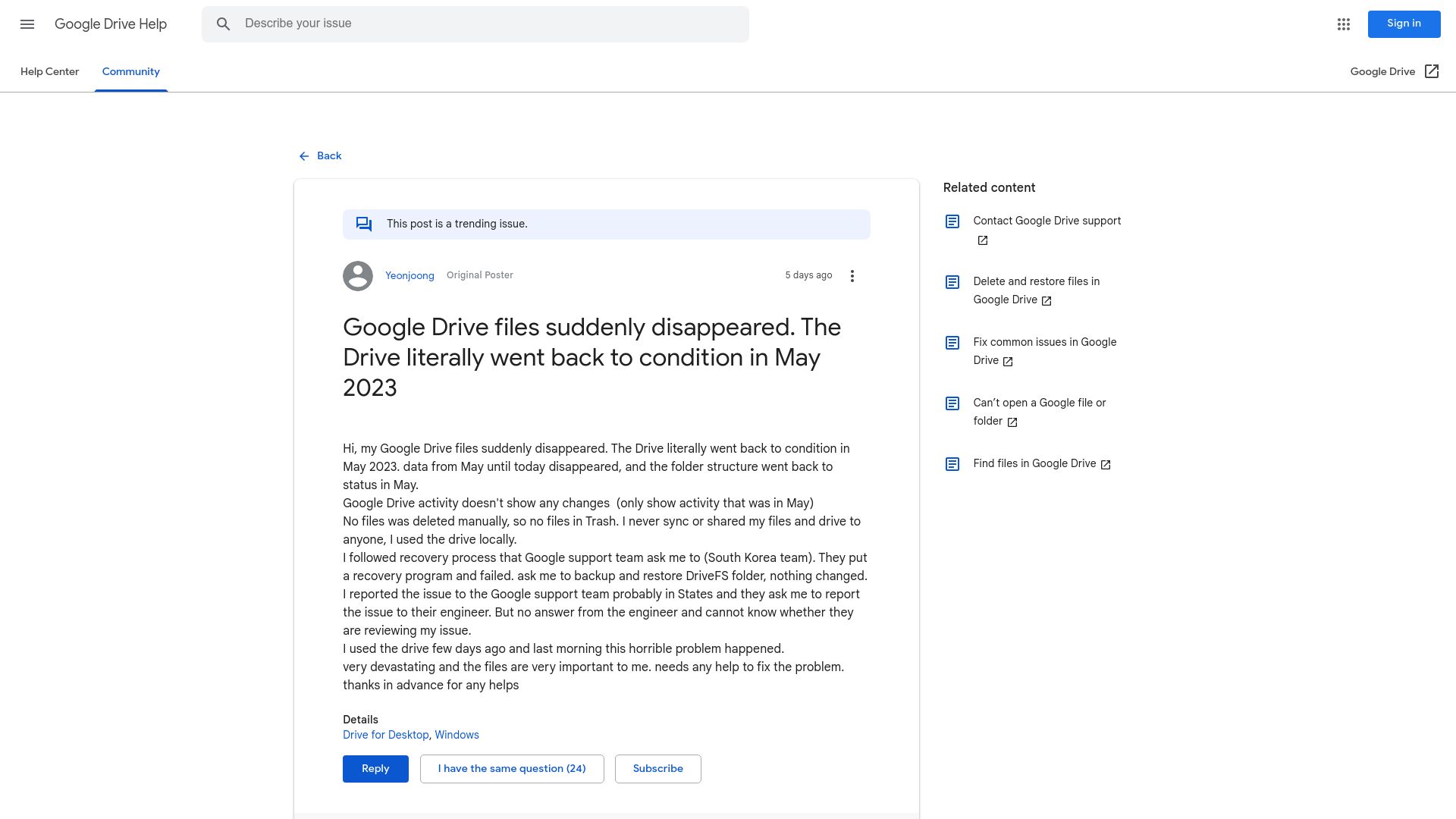Click the external-link icon beside Google Drive
The image size is (1456, 819).
(x=1432, y=71)
